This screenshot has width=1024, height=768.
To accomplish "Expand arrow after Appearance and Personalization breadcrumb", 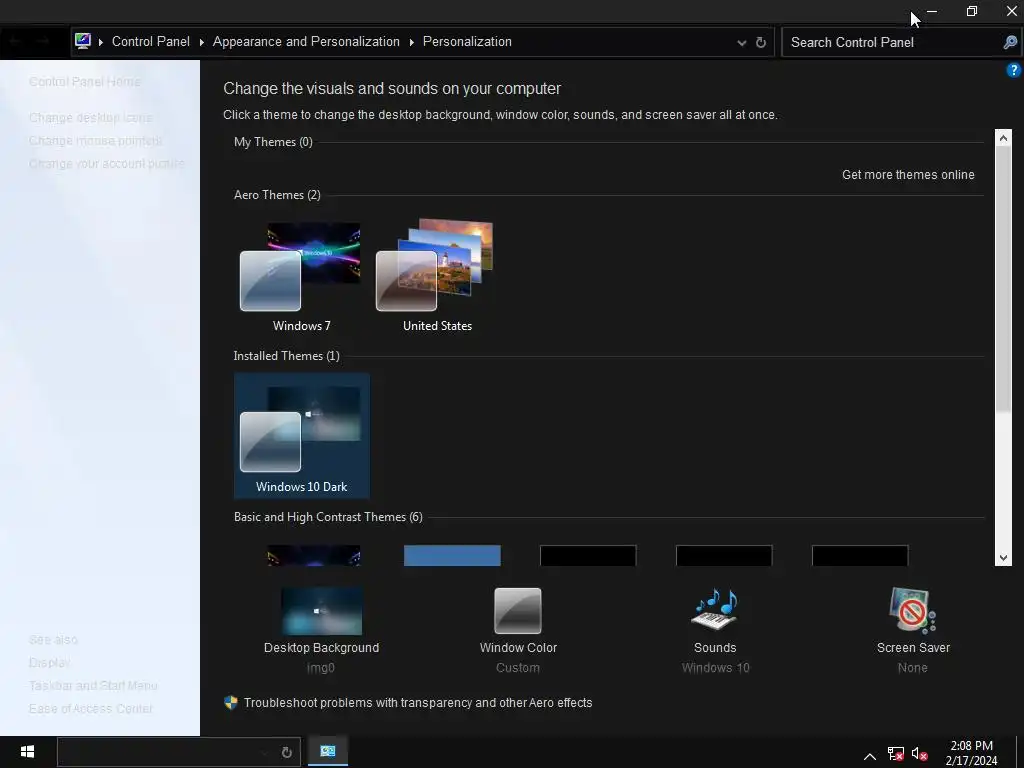I will click(411, 42).
